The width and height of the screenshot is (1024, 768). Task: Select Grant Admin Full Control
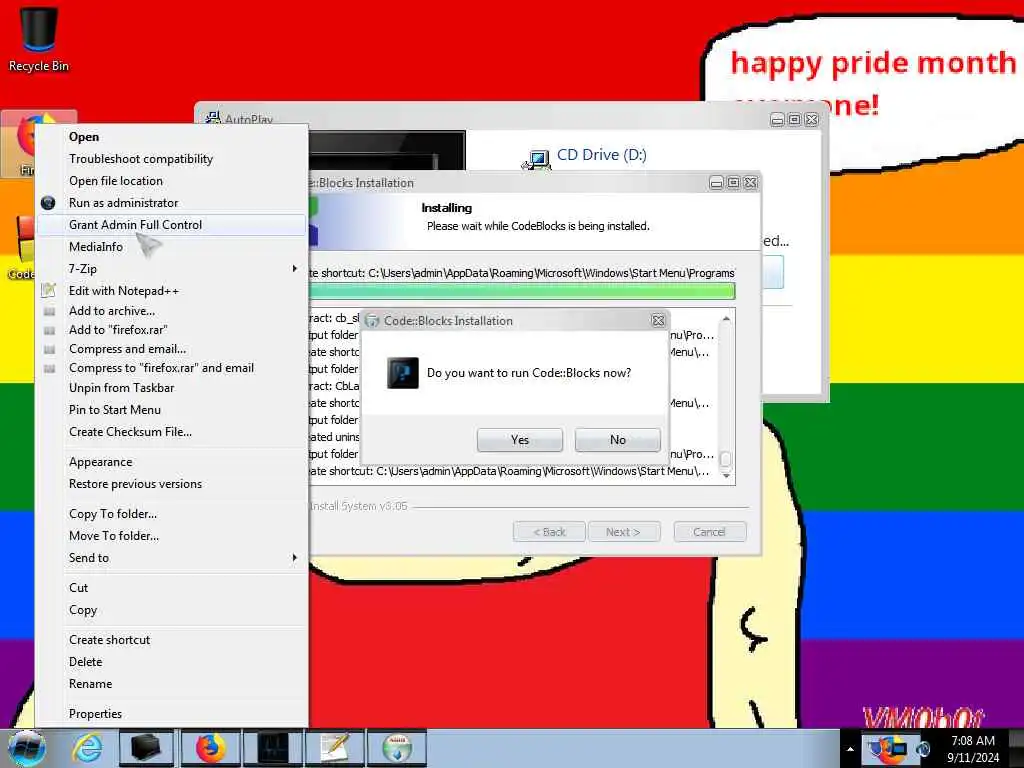(171, 225)
